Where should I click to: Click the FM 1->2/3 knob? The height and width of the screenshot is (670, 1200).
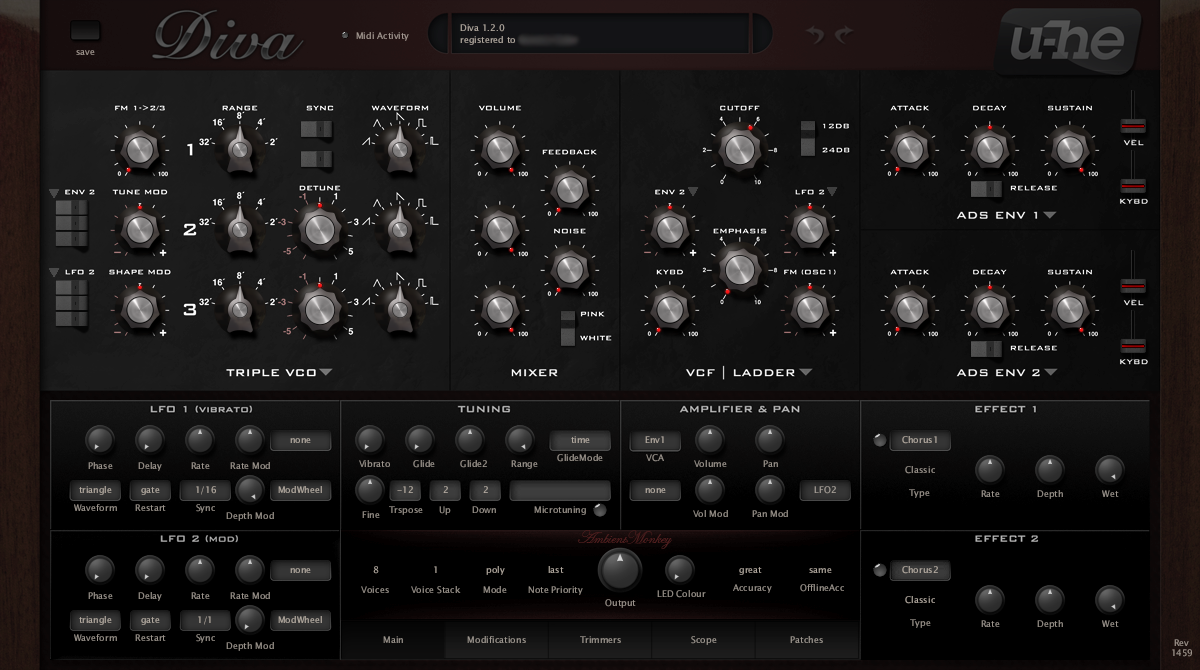tap(139, 149)
